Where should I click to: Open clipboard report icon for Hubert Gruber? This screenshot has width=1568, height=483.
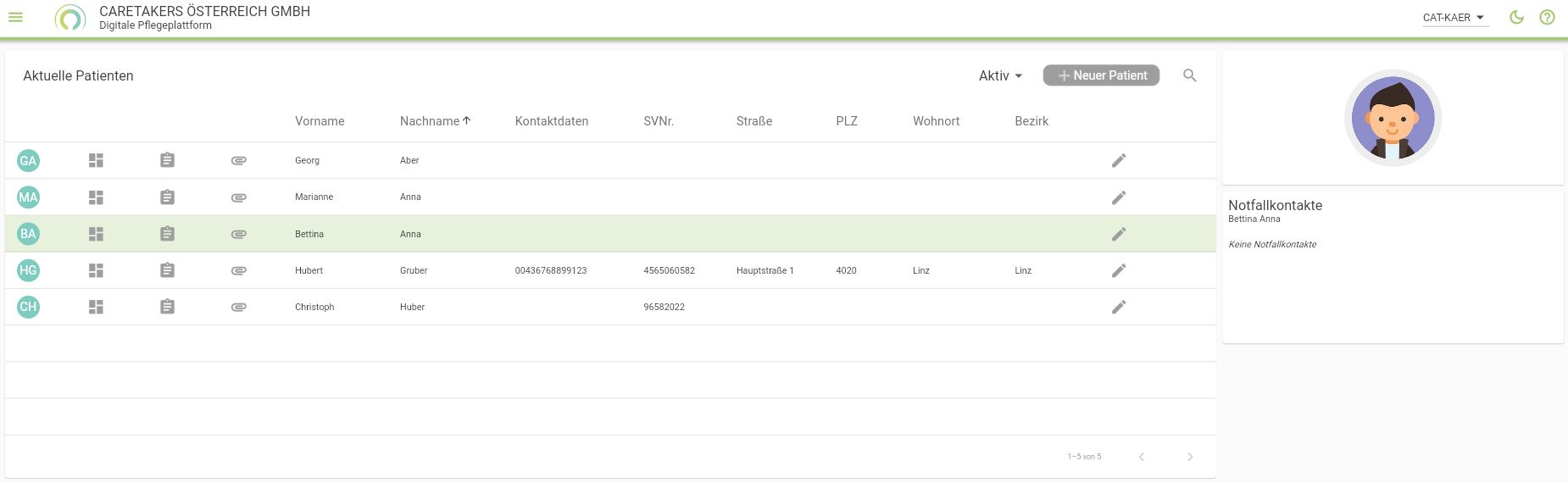pos(168,270)
